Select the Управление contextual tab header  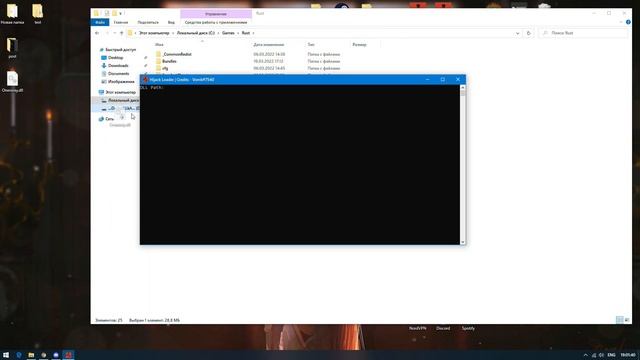point(216,14)
